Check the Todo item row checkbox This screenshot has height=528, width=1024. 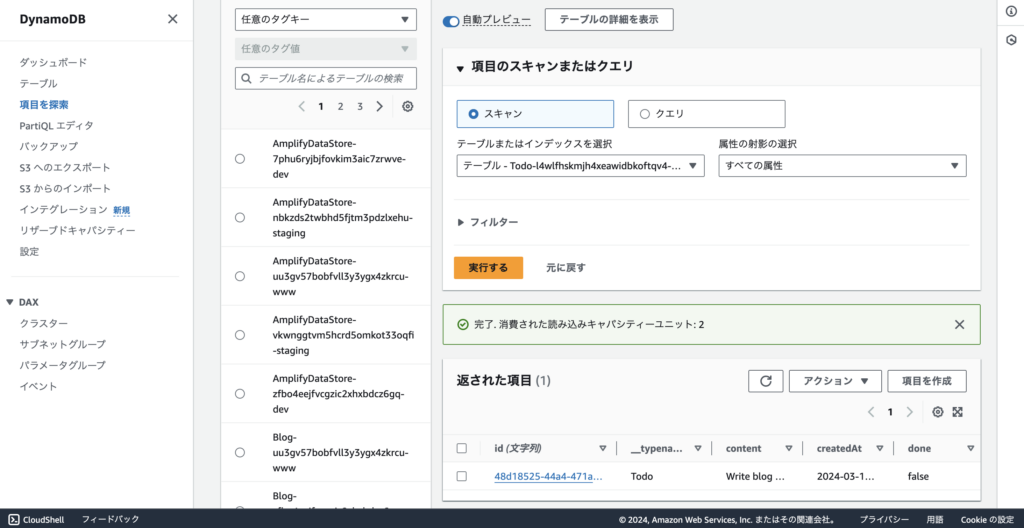coord(462,476)
